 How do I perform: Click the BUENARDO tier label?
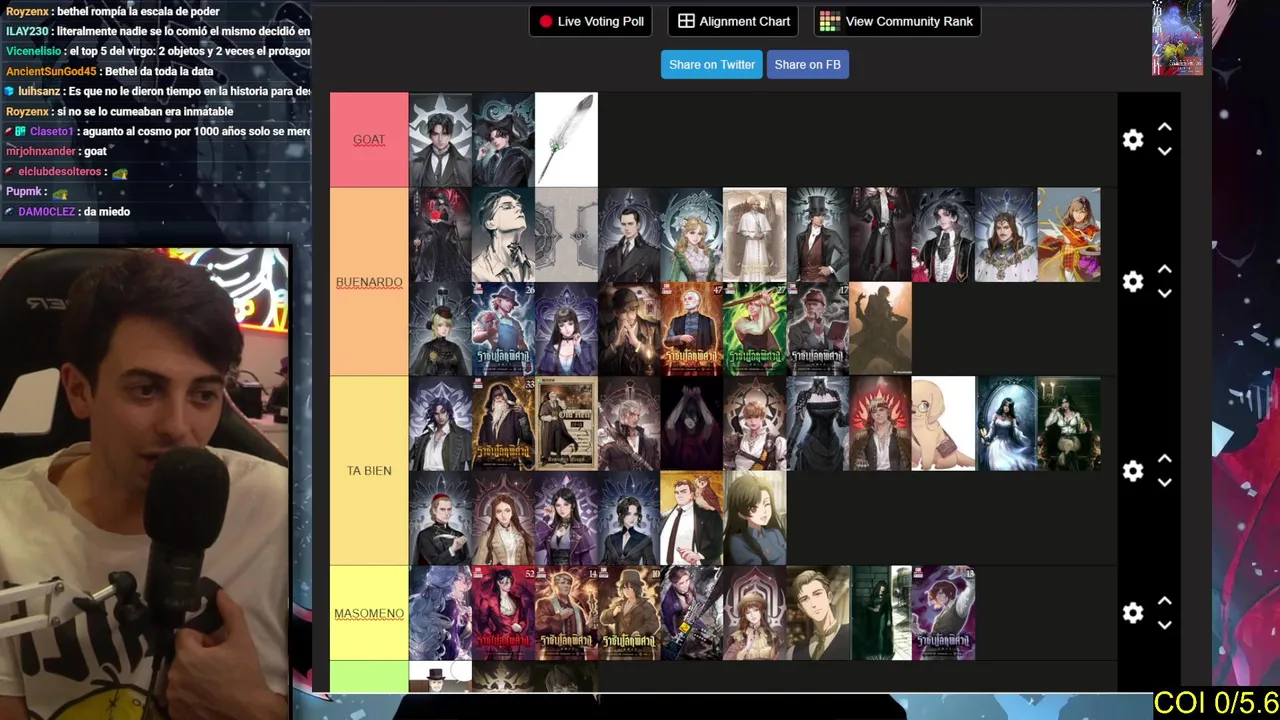coord(369,282)
